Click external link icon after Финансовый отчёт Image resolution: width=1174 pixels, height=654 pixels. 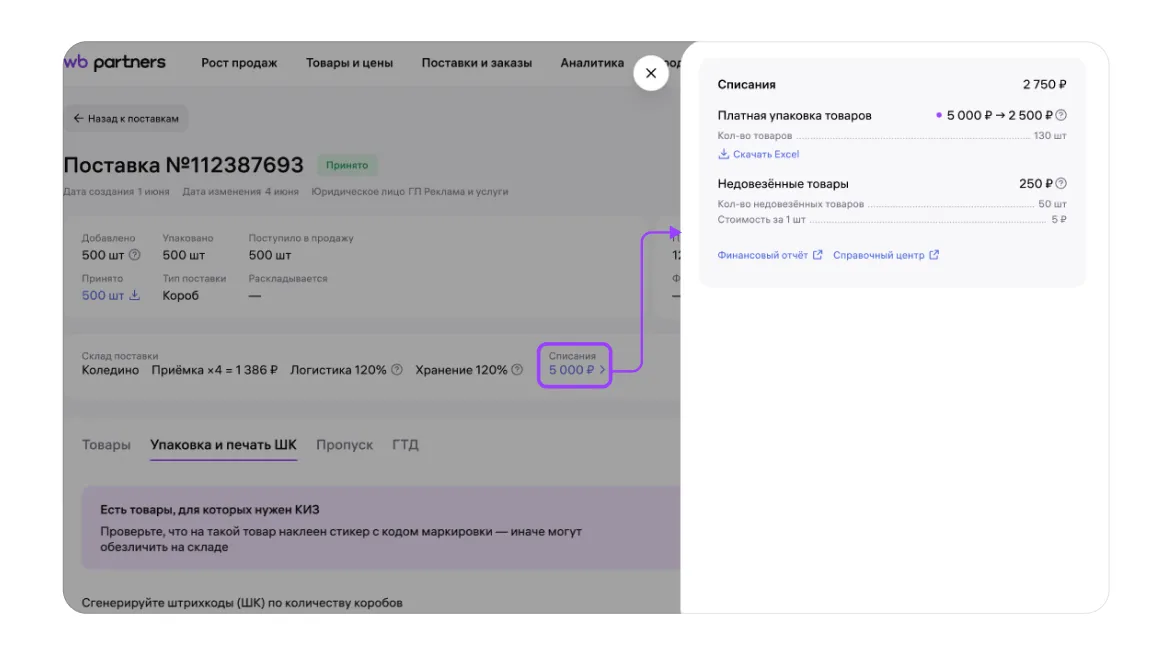click(817, 255)
